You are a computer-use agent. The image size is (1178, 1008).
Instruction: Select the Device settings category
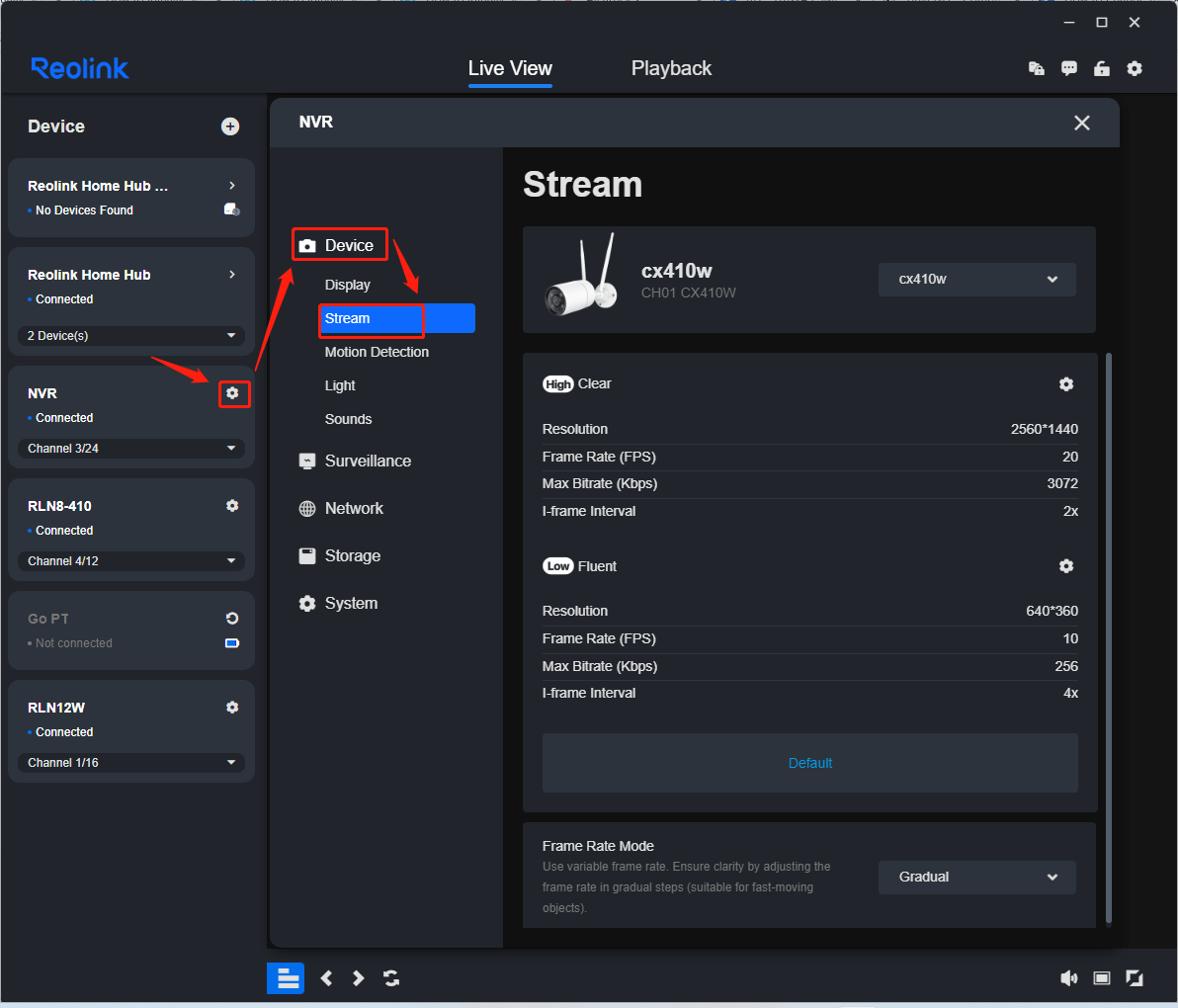pos(340,245)
